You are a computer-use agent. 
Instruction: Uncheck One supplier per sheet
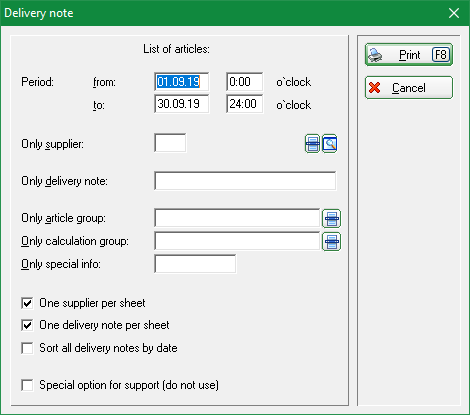[x=27, y=303]
